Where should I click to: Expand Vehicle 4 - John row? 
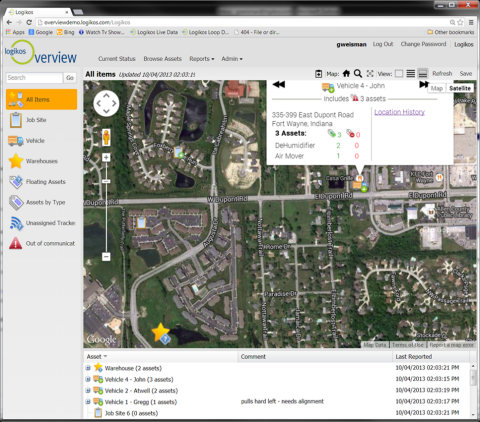pyautogui.click(x=88, y=379)
